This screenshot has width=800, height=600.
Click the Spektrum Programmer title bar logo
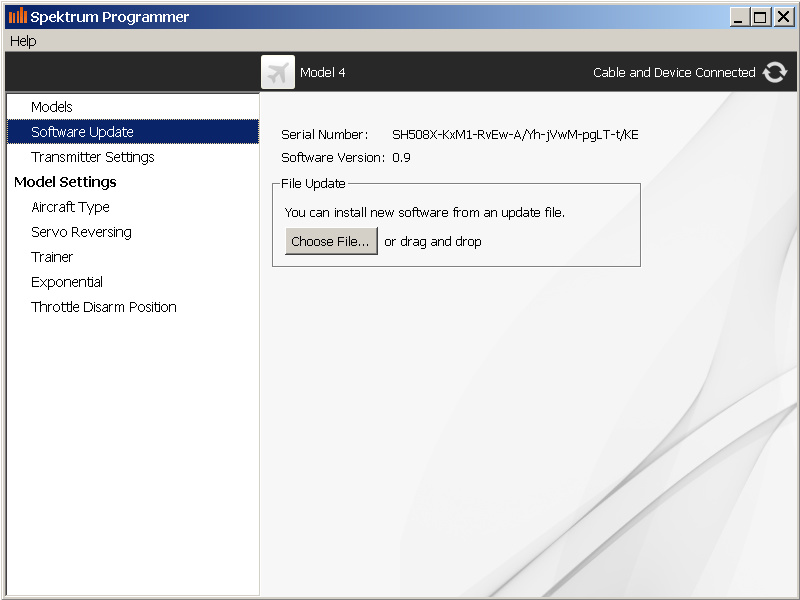[17, 16]
